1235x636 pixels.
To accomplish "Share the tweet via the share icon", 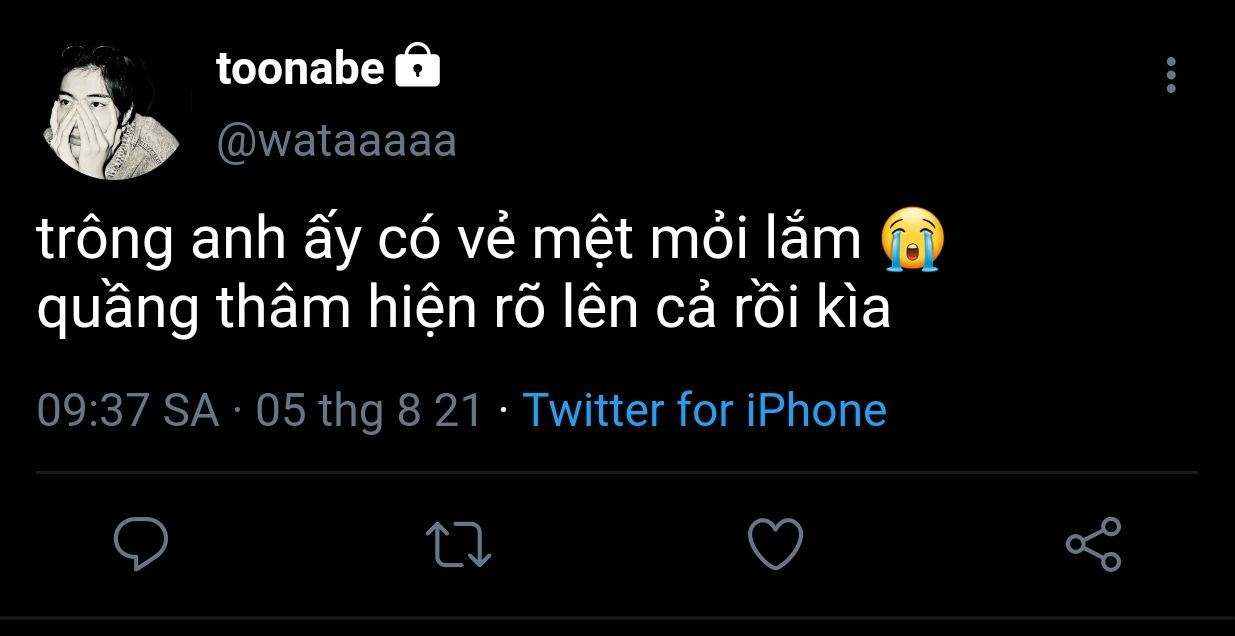I will (1093, 544).
